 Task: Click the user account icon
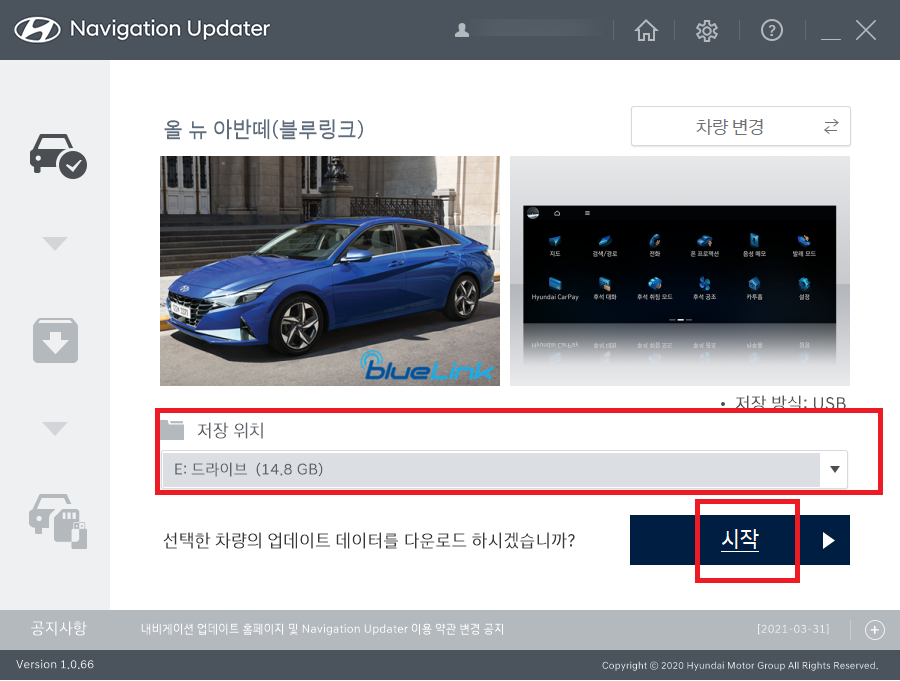461,30
